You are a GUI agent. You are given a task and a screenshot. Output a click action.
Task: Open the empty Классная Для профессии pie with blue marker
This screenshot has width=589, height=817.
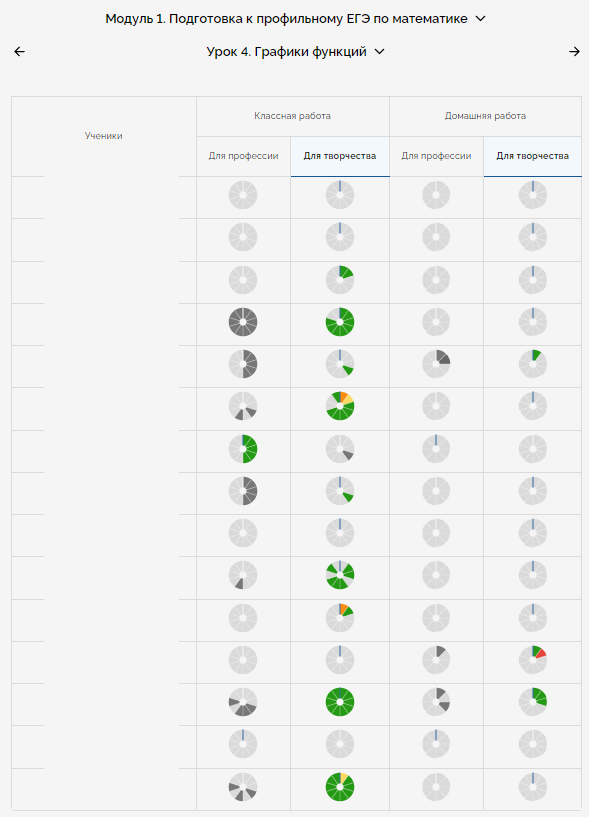tap(243, 744)
